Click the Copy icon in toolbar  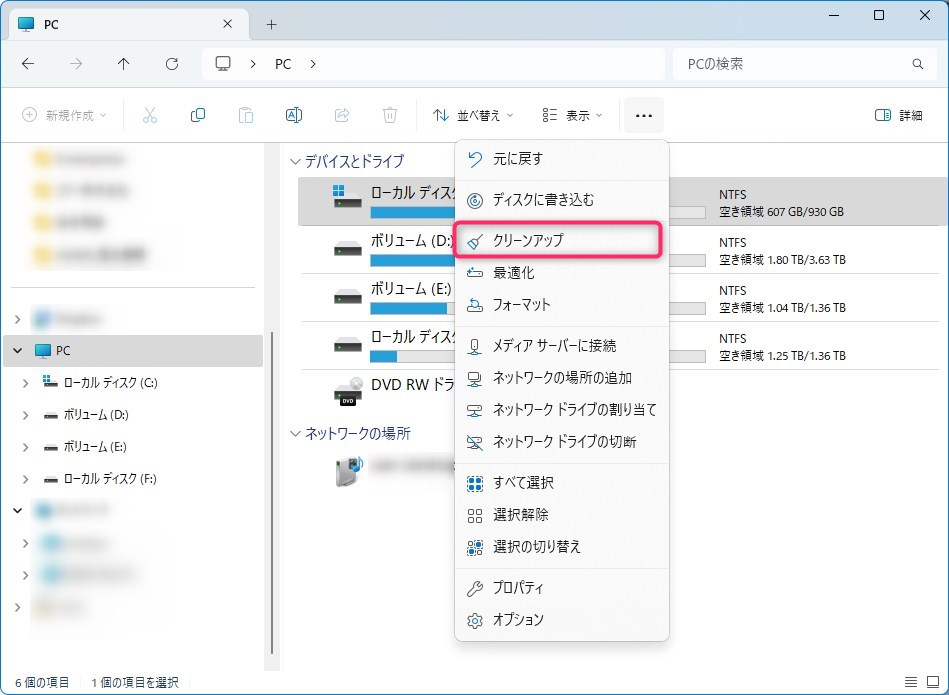[x=198, y=116]
